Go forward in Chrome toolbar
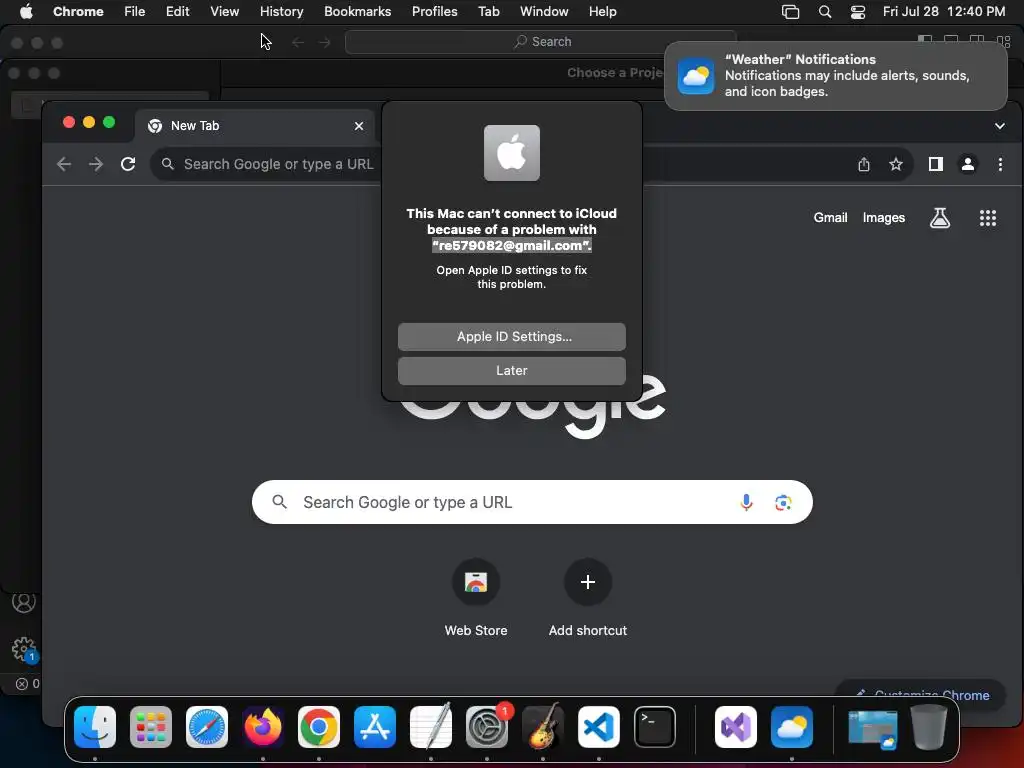Screen dimensions: 1024x768 [x=96, y=164]
